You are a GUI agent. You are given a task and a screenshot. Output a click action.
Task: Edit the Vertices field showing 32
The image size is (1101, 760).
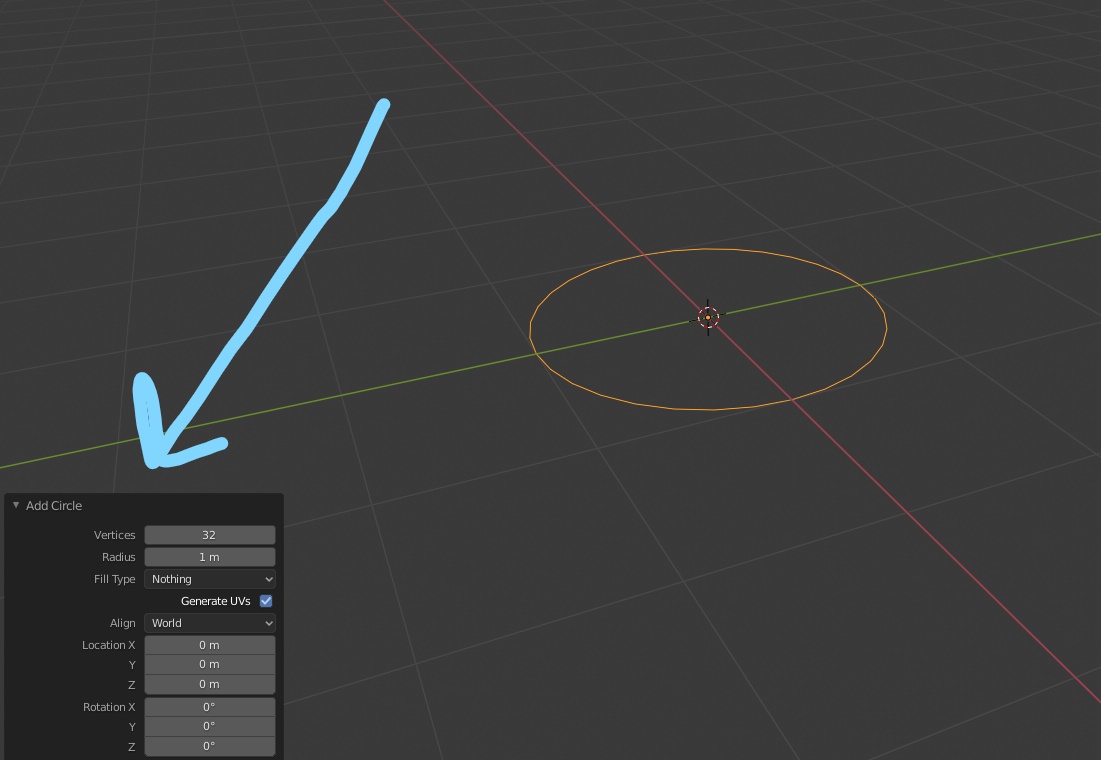click(209, 535)
